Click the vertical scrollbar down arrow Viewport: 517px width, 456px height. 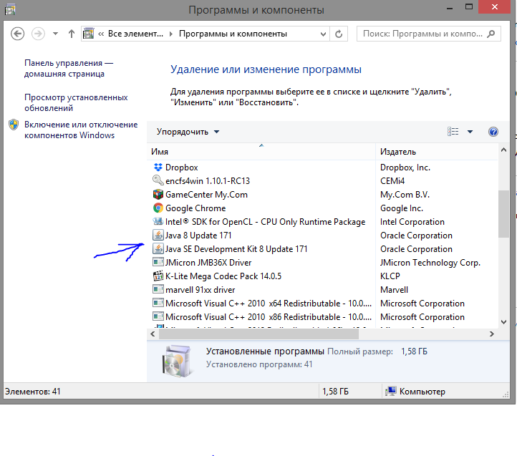coord(503,322)
